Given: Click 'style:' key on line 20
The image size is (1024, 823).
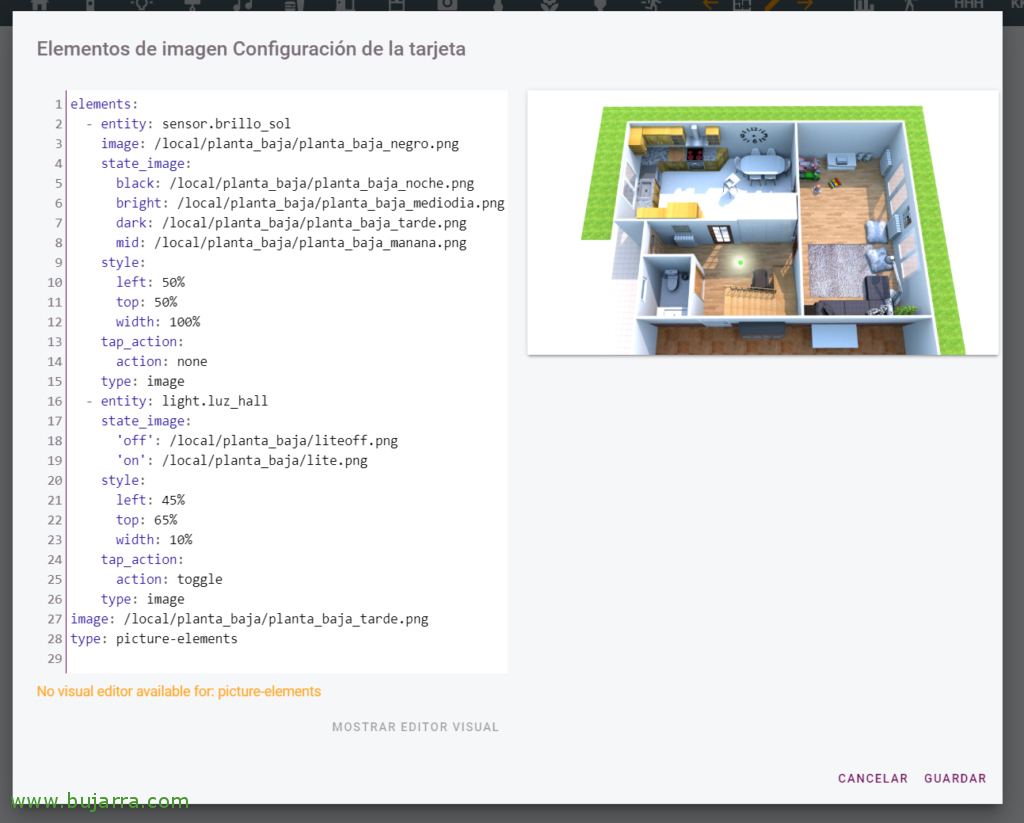Looking at the screenshot, I should tap(123, 480).
